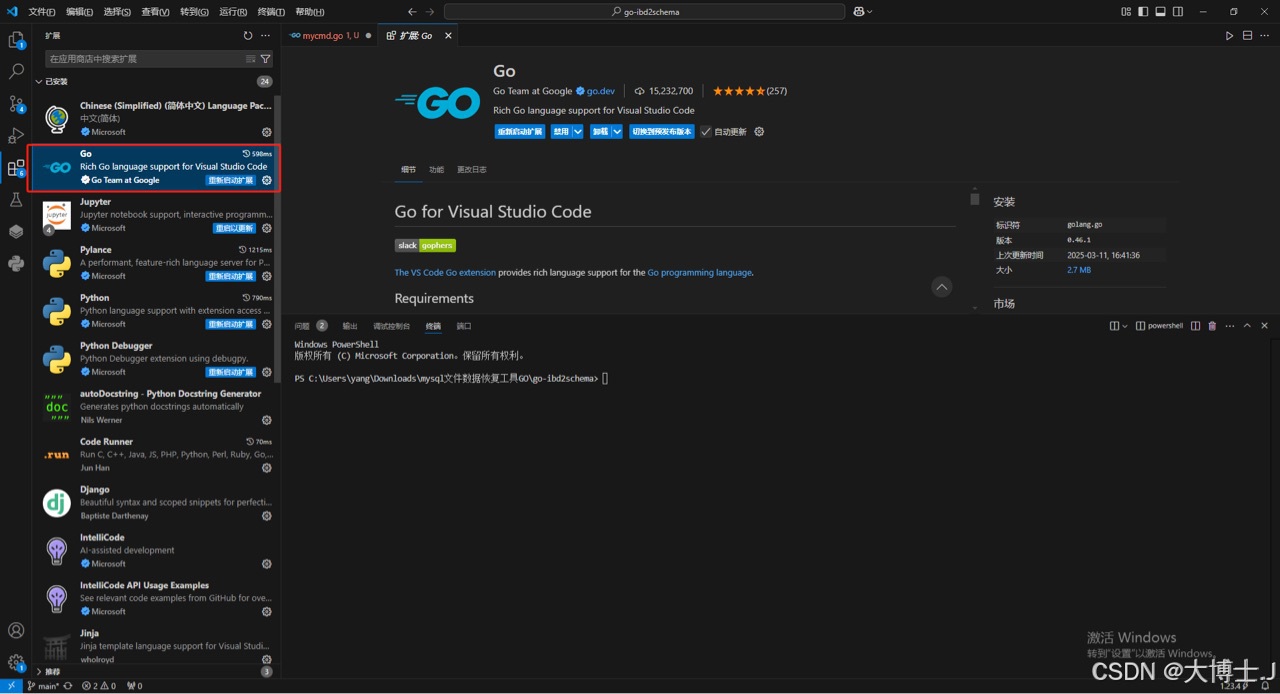Run the file with play icon

point(1230,35)
